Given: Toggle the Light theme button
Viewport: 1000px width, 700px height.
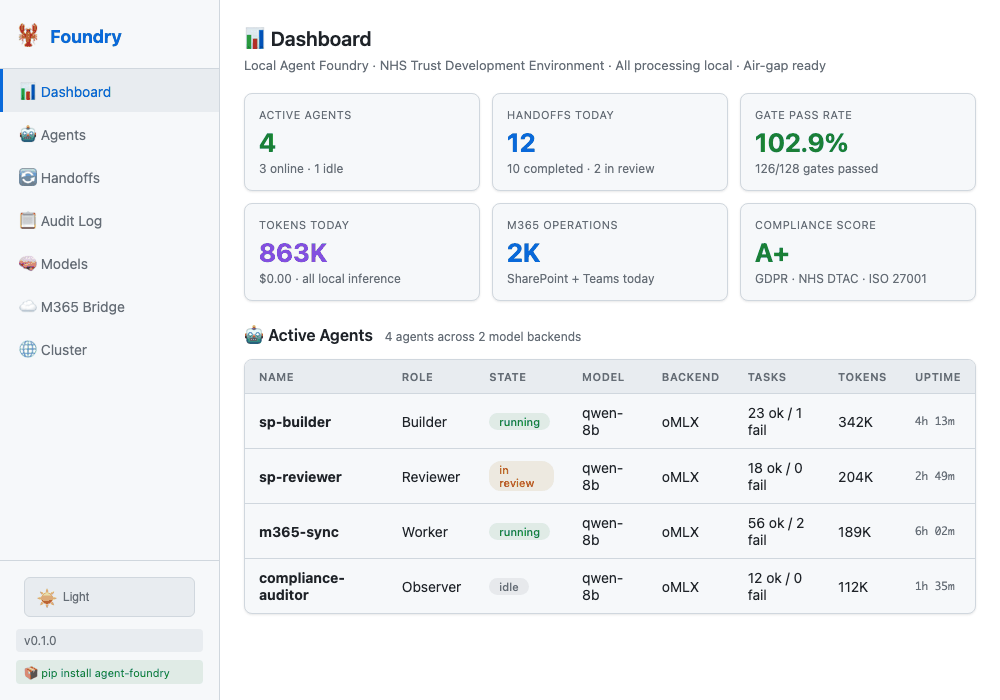Looking at the screenshot, I should click(110, 597).
